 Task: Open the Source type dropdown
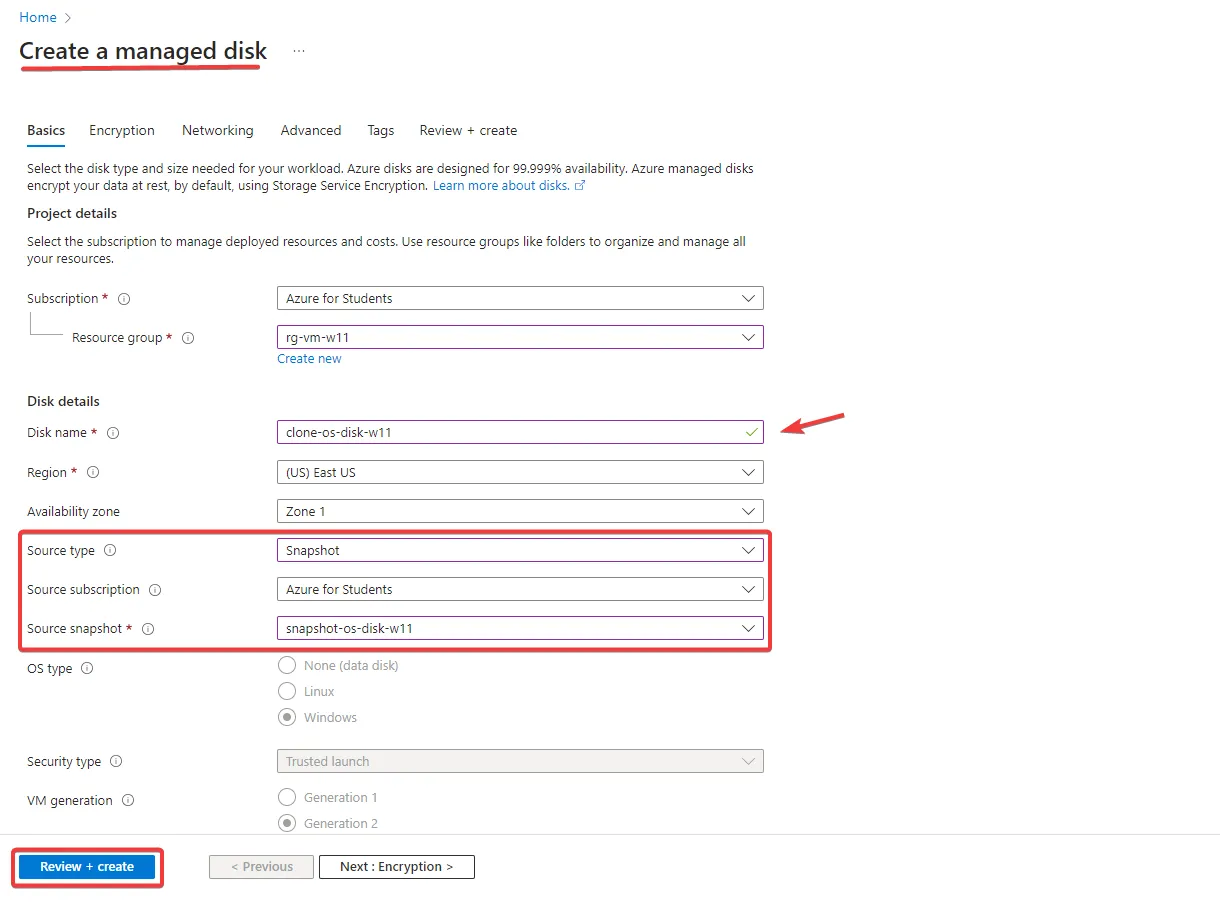(x=520, y=550)
